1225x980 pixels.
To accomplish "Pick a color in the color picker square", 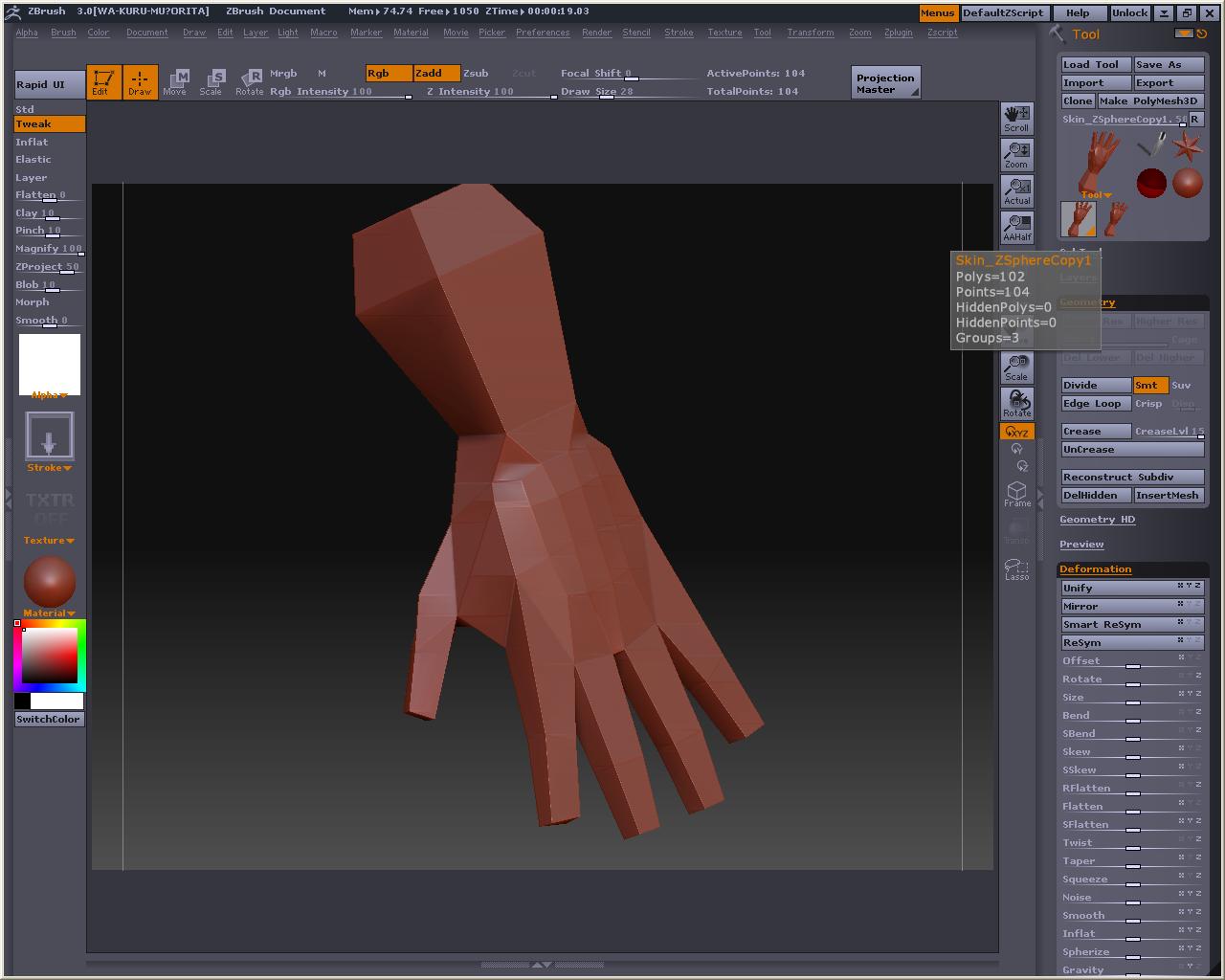I will (x=50, y=655).
